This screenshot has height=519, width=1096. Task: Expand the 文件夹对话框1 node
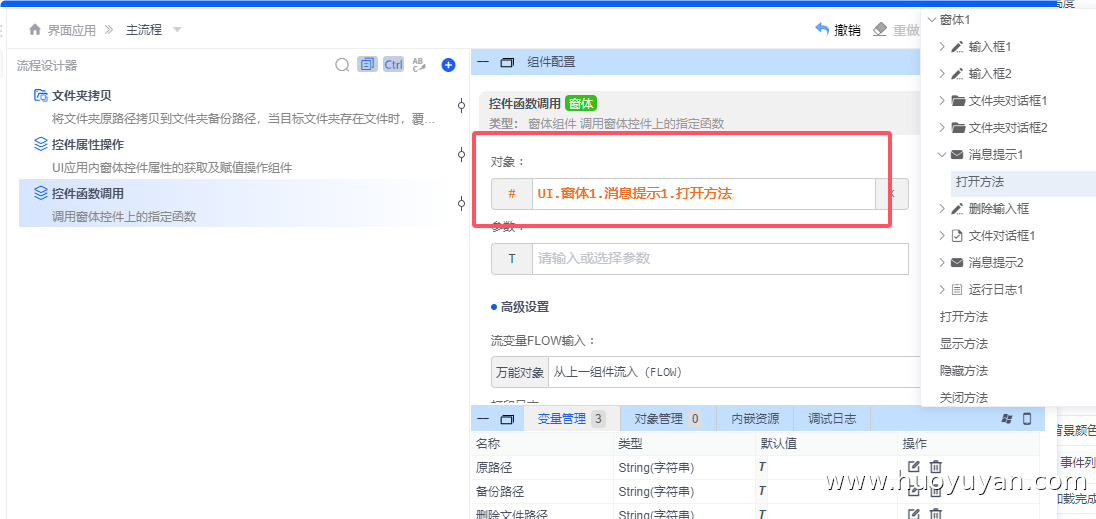(942, 101)
